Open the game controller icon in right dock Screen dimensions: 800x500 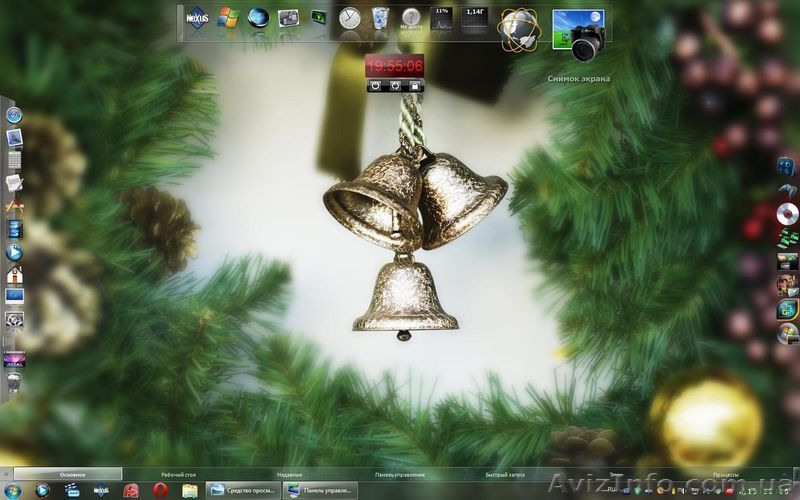788,191
